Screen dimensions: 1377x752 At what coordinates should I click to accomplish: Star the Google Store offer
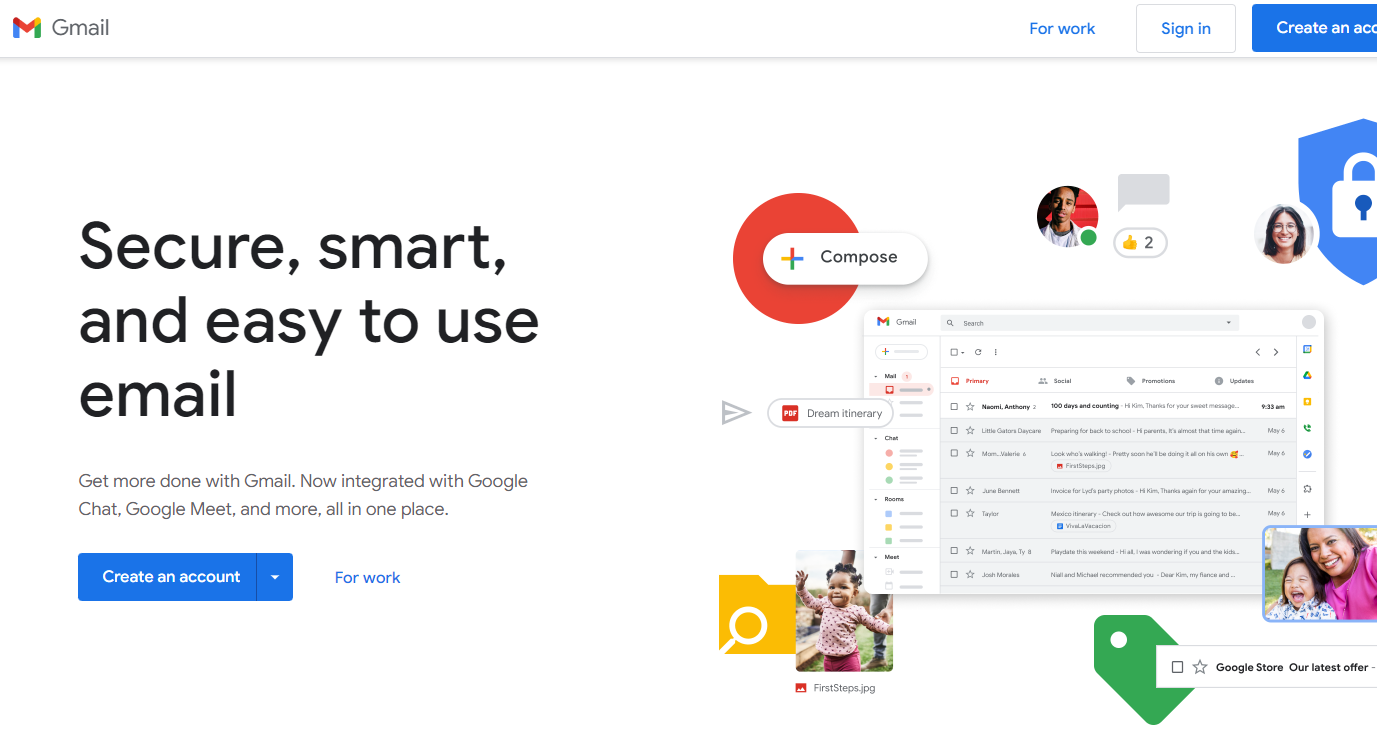click(1200, 667)
